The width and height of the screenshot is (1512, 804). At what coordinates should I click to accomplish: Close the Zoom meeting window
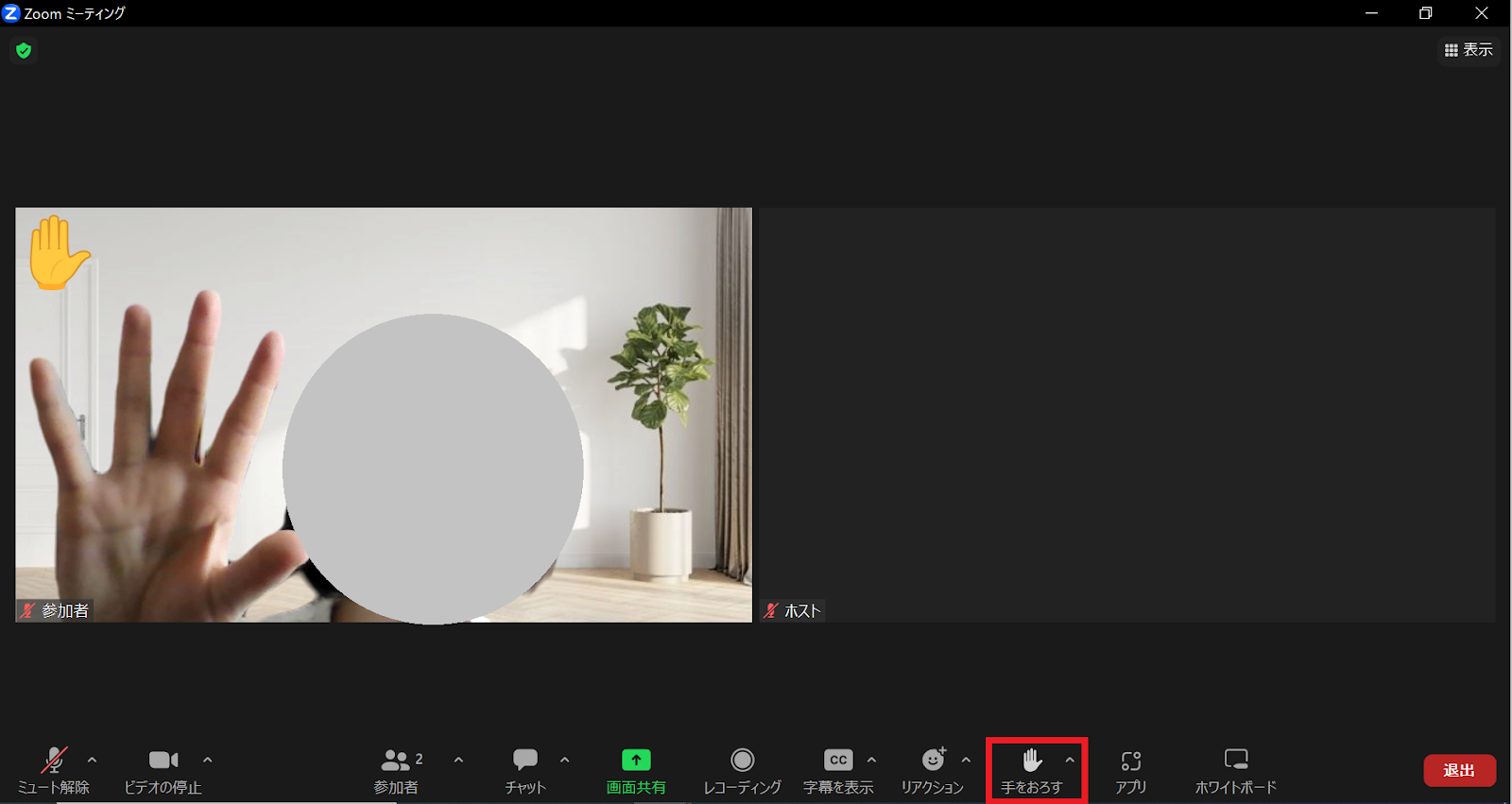(x=1481, y=13)
